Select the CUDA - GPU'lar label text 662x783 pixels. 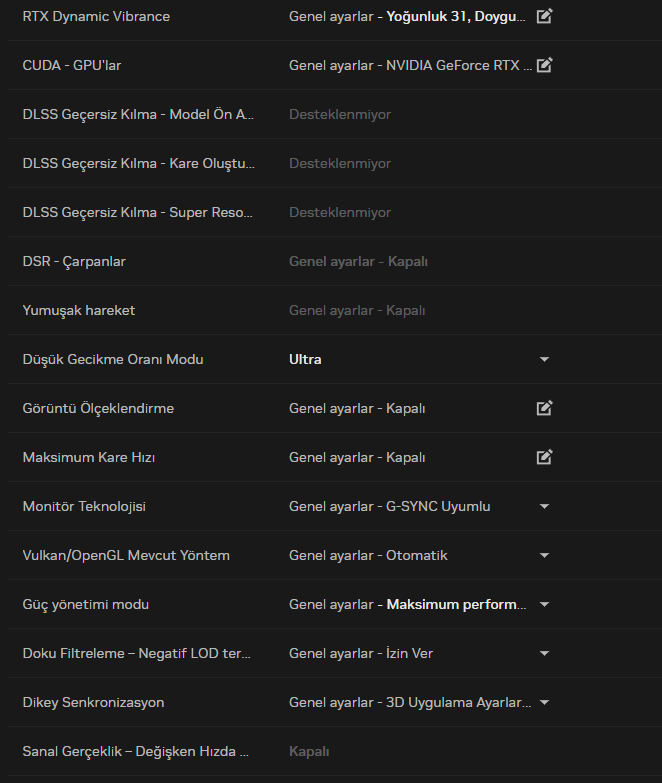(72, 65)
